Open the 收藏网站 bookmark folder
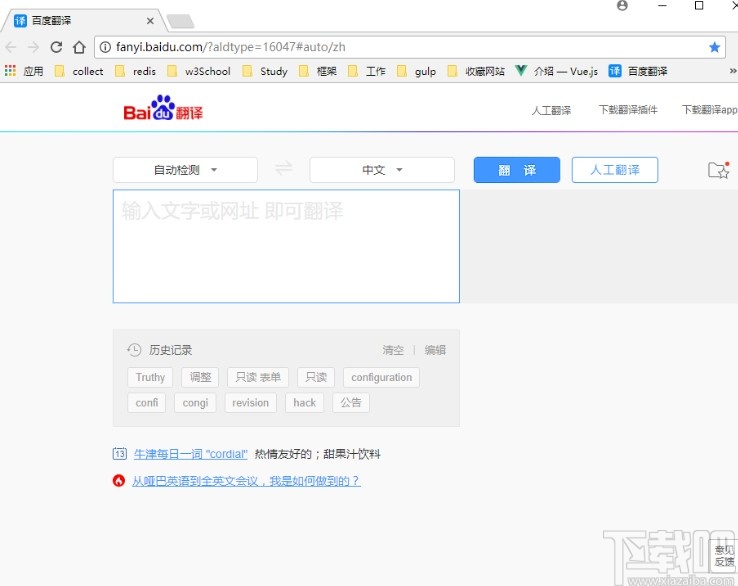Viewport: 738px width, 586px height. (x=476, y=71)
